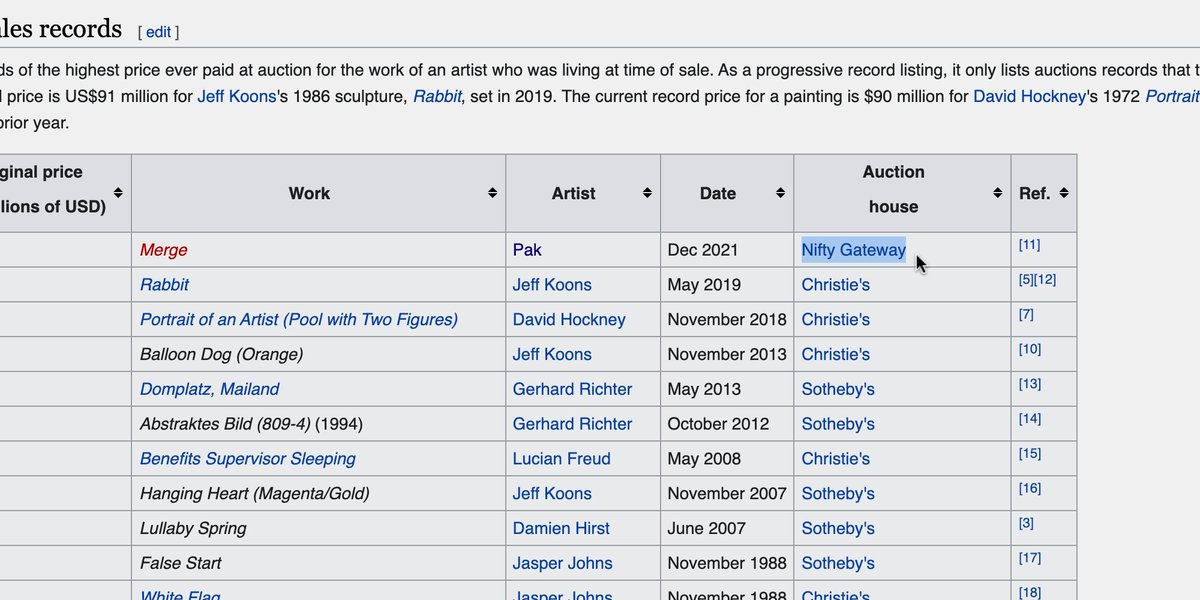The width and height of the screenshot is (1200, 600).
Task: Open Pak artist link
Action: coord(527,250)
